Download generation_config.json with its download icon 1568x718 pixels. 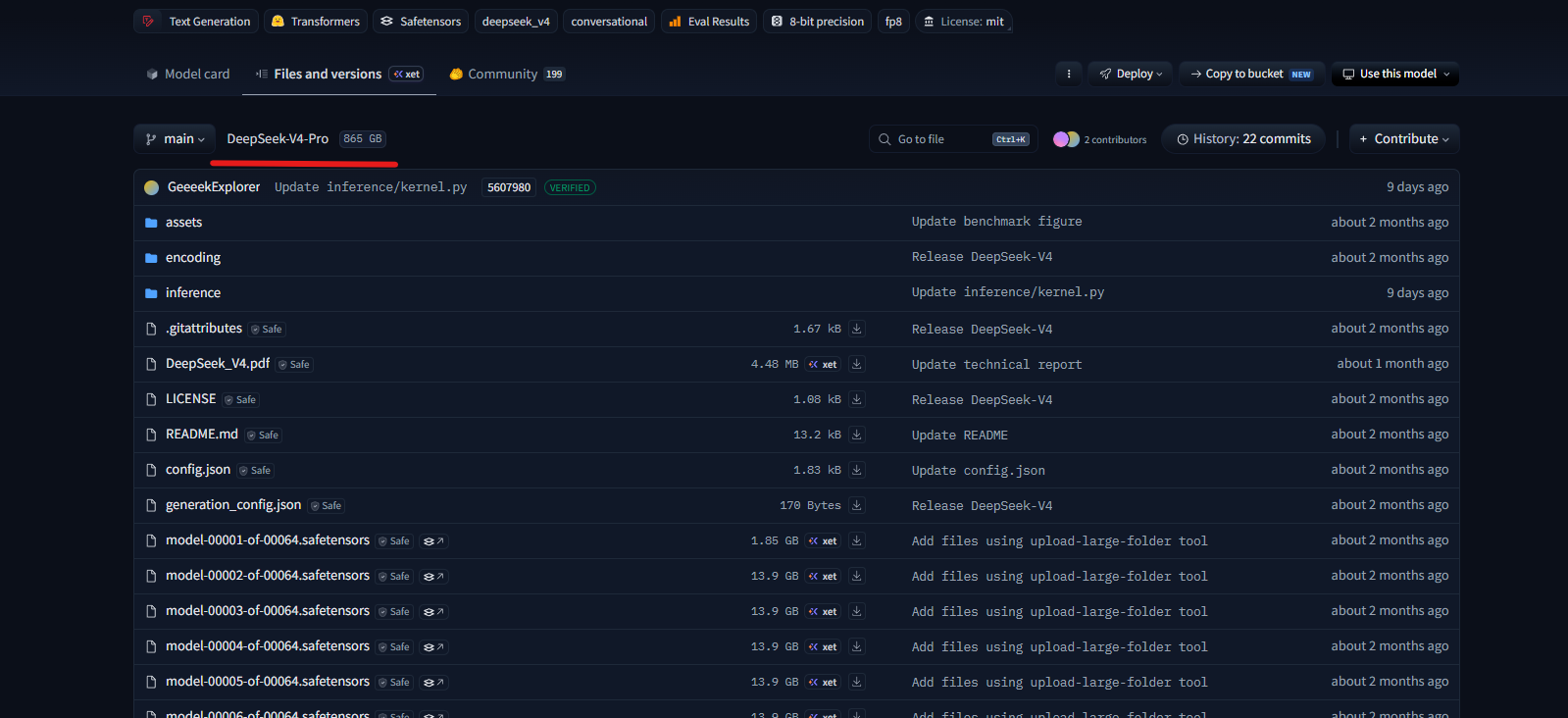856,505
